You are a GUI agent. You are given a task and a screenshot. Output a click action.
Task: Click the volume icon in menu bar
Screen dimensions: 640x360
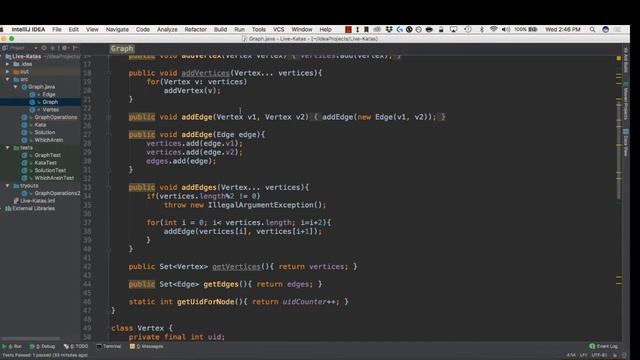tap(505, 29)
